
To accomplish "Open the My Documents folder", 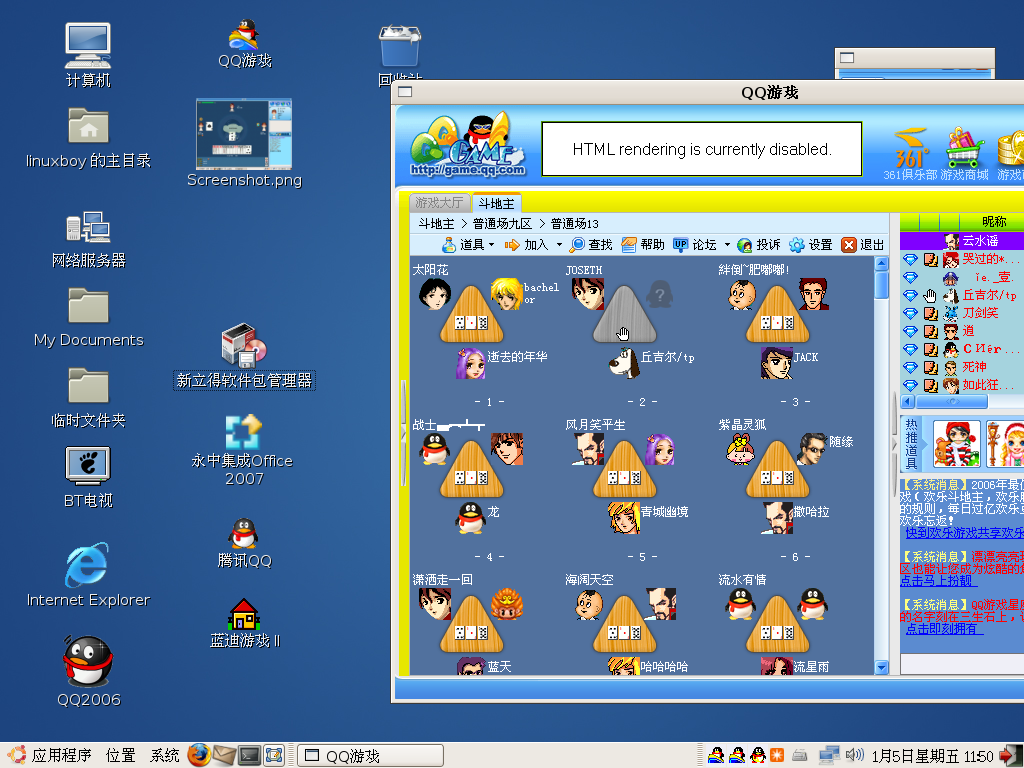I will 88,318.
